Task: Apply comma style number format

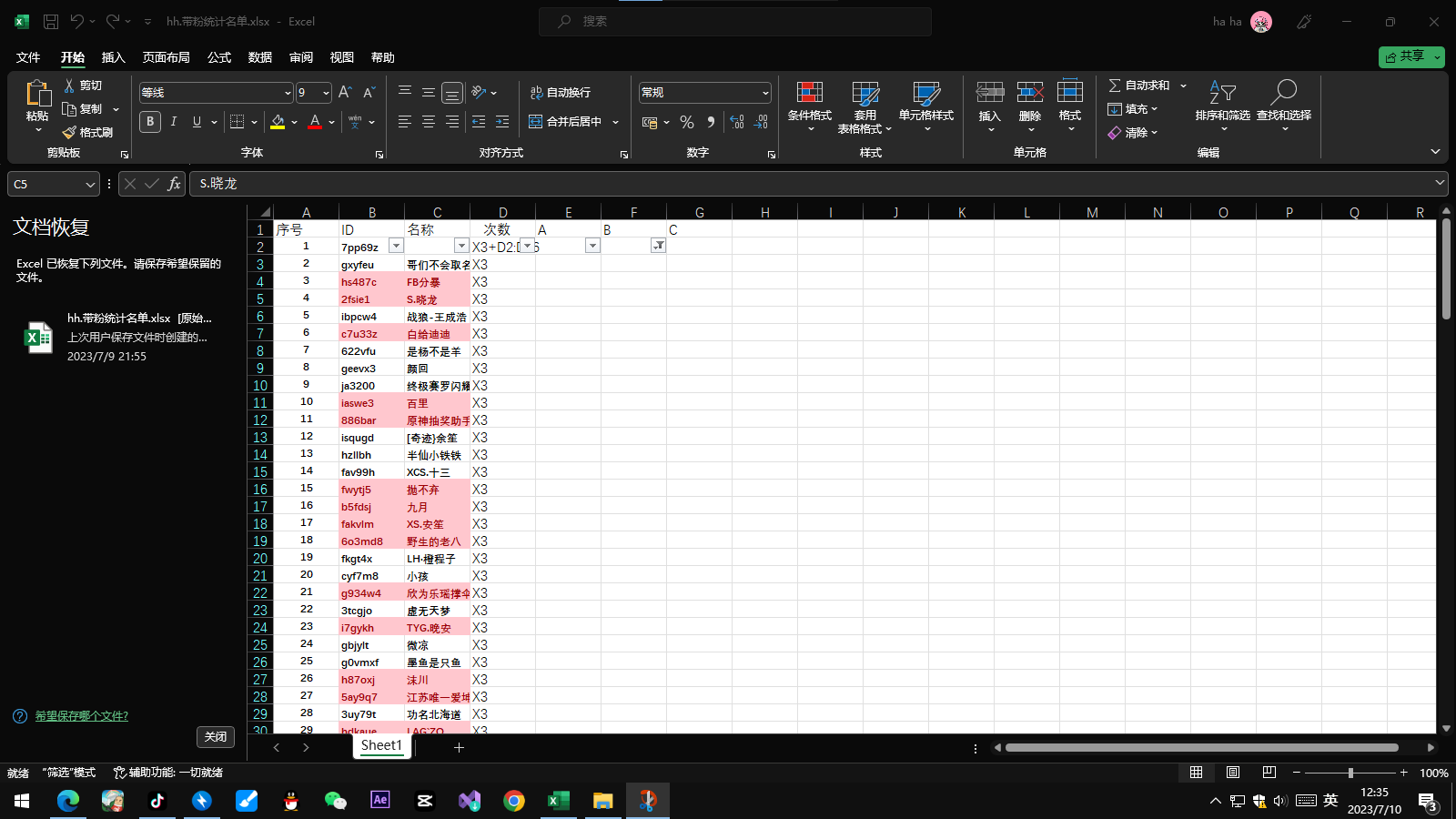Action: [x=711, y=122]
